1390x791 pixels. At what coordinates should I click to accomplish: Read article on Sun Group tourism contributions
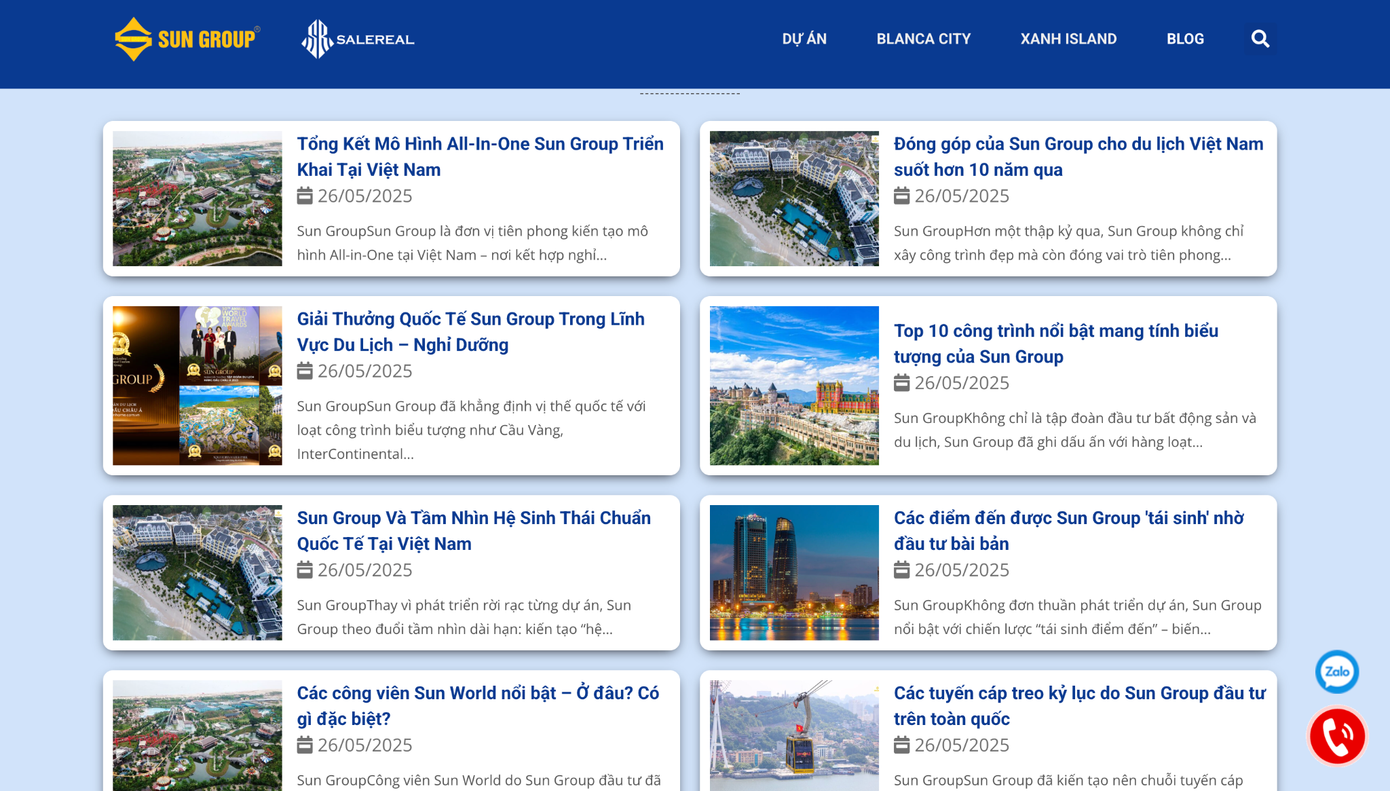[1078, 157]
